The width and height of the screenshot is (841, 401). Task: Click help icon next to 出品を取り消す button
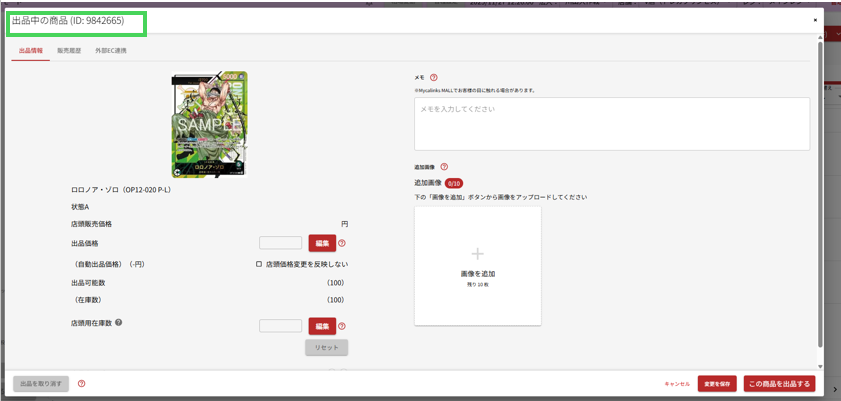click(x=81, y=383)
